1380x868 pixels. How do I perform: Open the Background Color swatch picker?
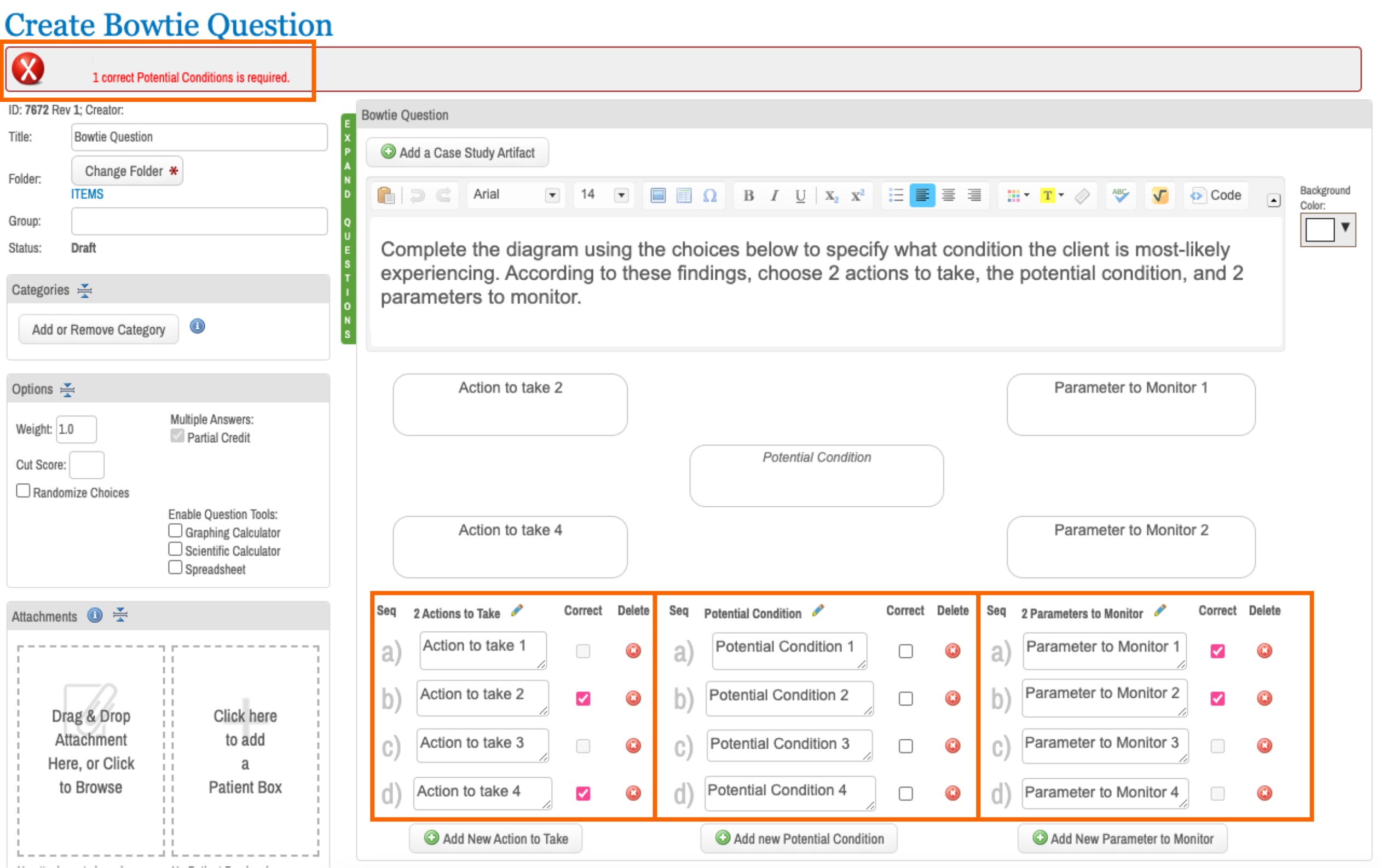pyautogui.click(x=1327, y=230)
